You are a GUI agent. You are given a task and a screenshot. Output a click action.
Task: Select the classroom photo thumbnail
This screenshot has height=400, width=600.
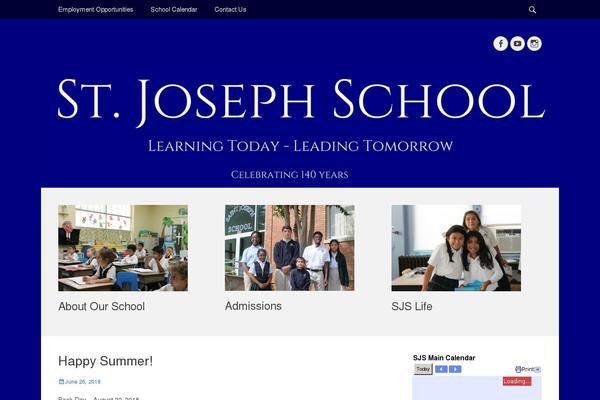(123, 248)
